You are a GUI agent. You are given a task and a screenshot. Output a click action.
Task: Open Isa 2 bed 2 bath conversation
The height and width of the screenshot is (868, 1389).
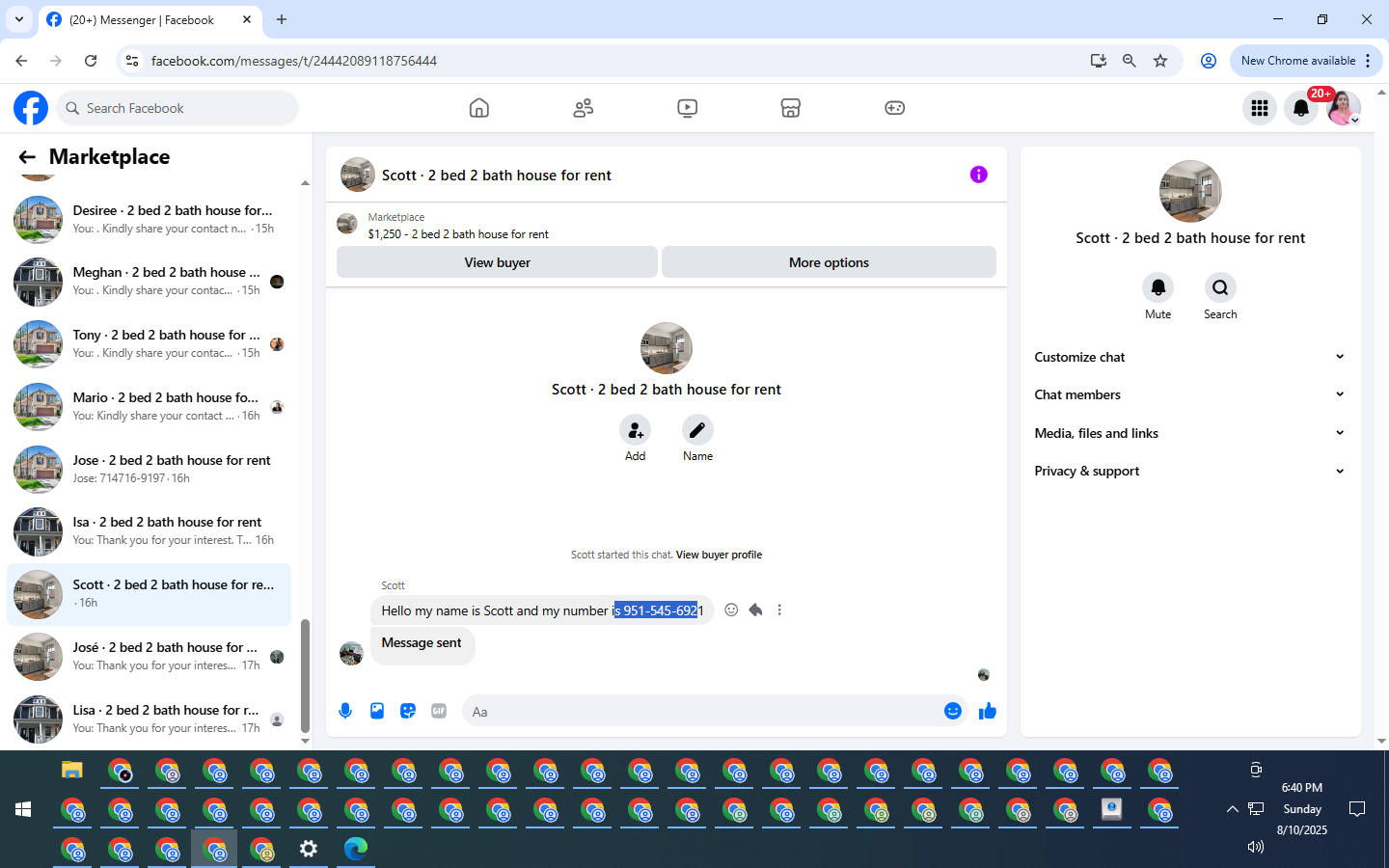150,531
